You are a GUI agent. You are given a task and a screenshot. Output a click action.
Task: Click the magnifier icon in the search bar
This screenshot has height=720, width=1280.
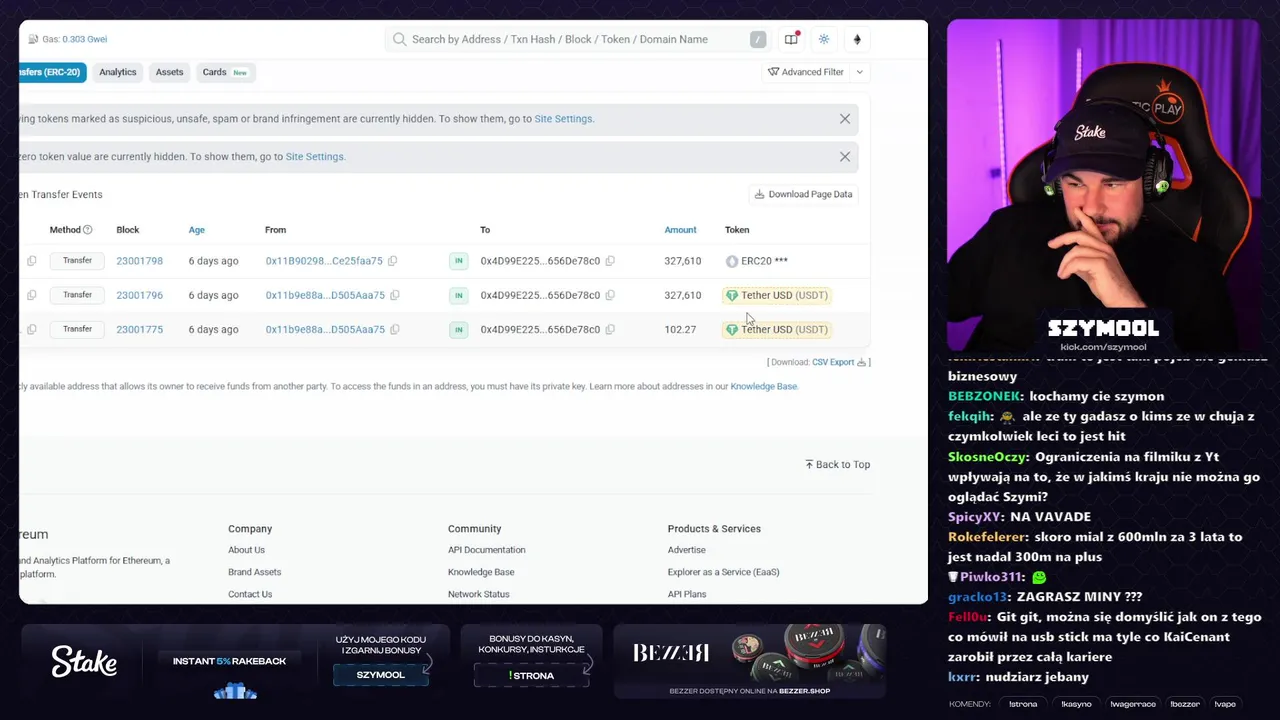tap(400, 39)
